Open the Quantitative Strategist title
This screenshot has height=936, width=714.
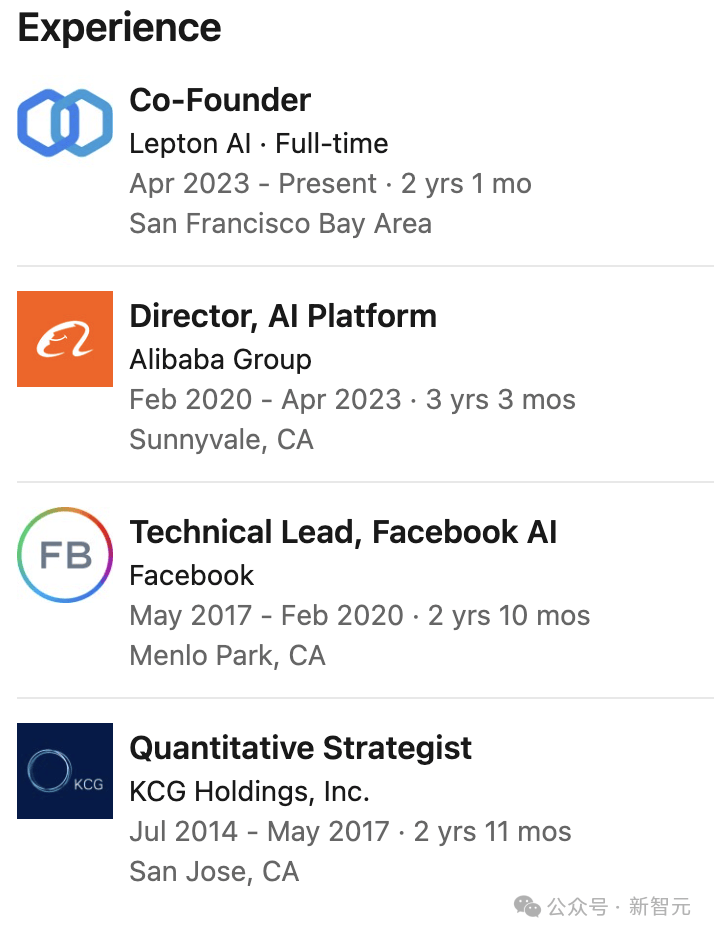coord(300,748)
